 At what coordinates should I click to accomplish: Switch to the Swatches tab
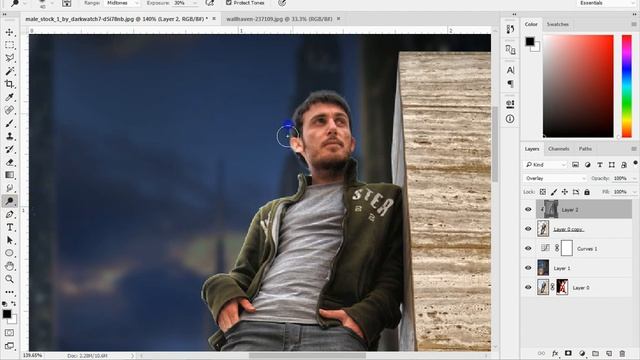point(558,24)
